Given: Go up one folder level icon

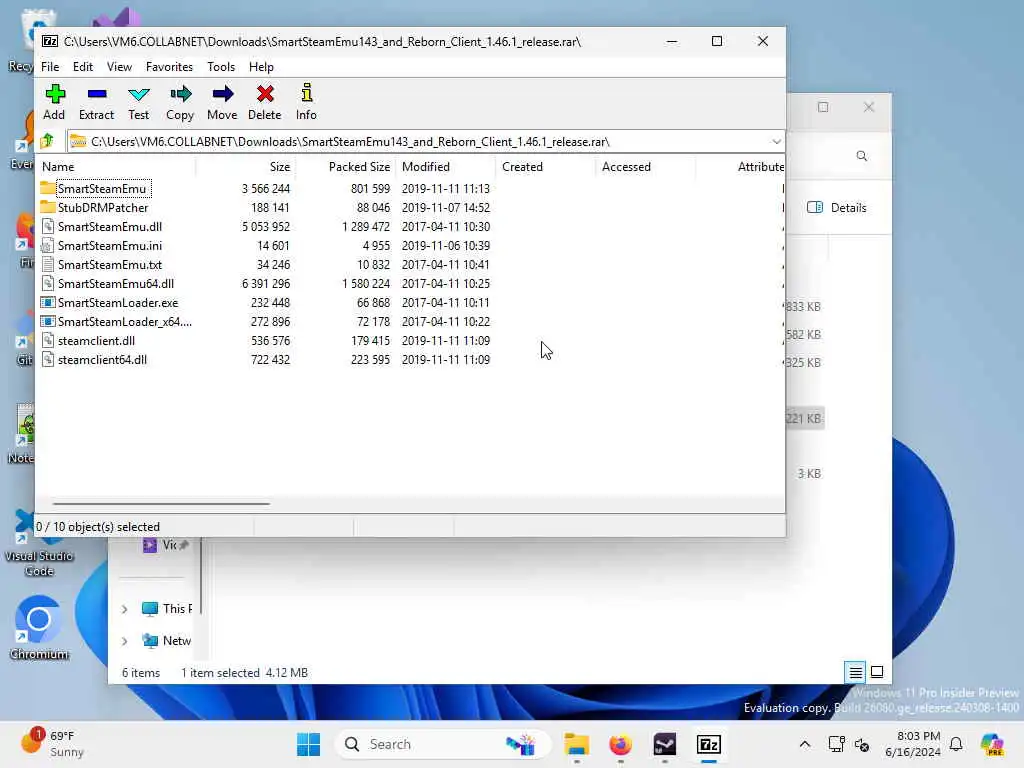Looking at the screenshot, I should pyautogui.click(x=47, y=141).
